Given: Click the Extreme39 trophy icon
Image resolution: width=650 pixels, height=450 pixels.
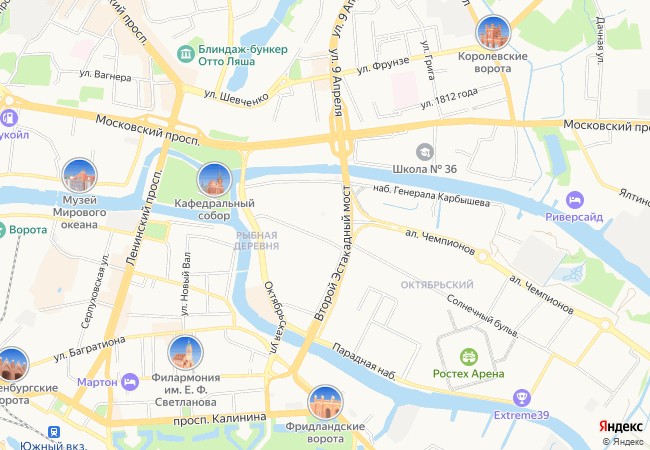Looking at the screenshot, I should coord(521,398).
